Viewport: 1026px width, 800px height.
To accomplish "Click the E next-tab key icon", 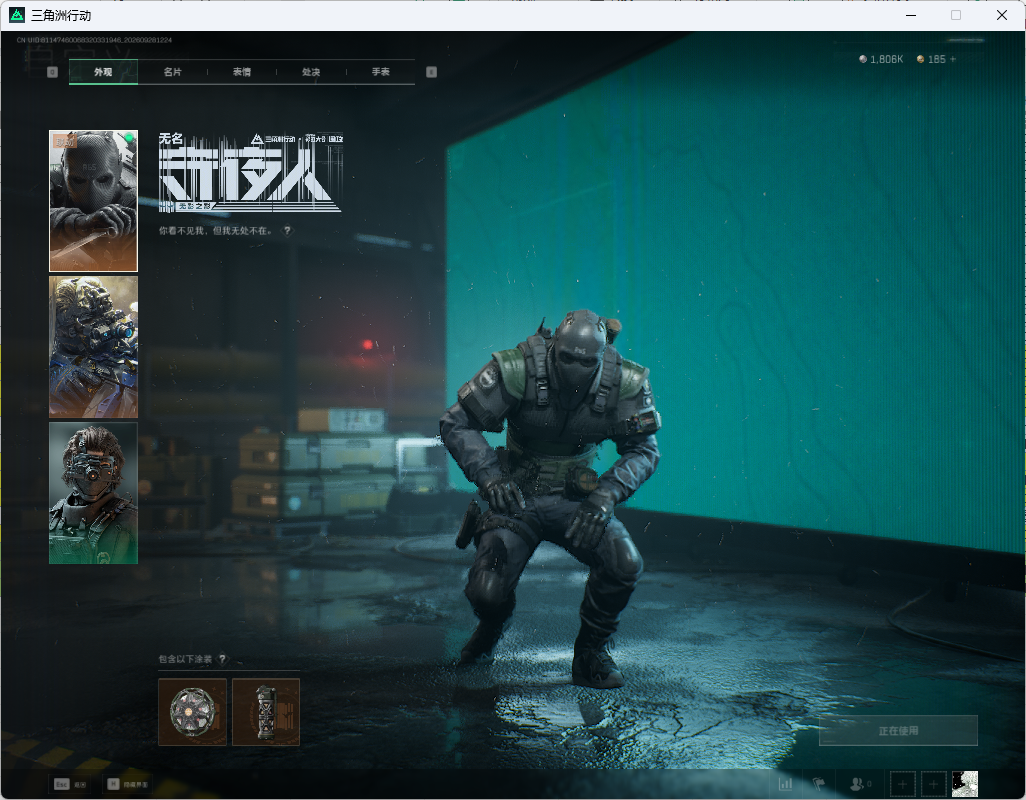I will 431,72.
